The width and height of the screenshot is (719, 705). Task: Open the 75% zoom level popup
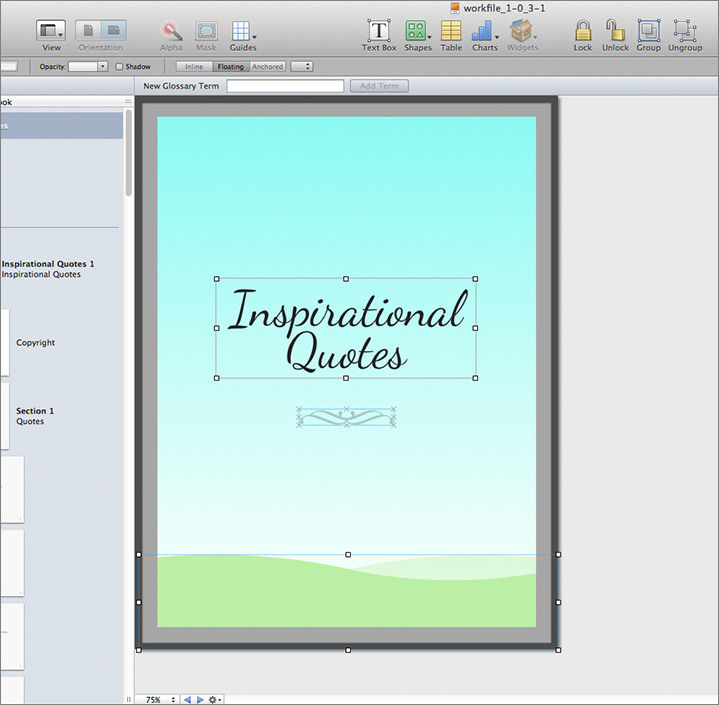click(x=157, y=699)
